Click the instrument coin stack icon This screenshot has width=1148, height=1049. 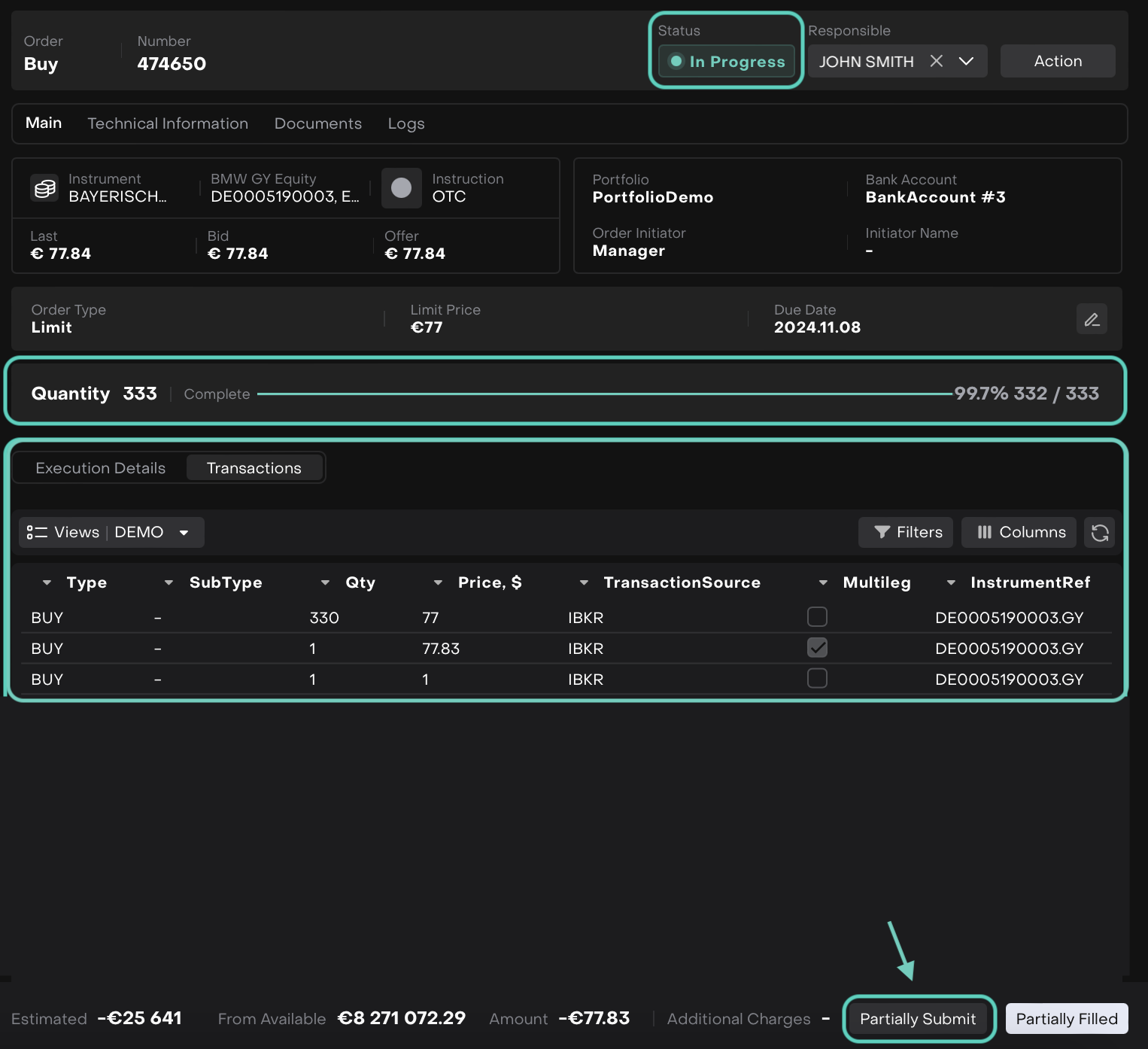pyautogui.click(x=45, y=188)
